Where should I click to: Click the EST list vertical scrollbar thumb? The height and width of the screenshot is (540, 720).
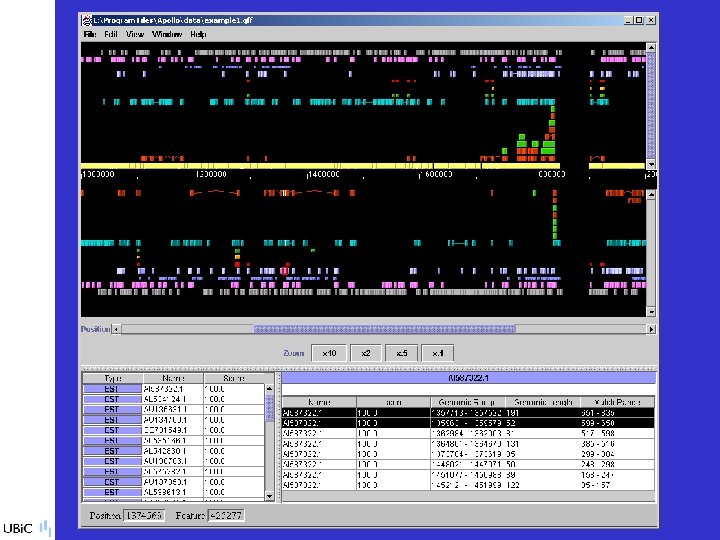[270, 407]
